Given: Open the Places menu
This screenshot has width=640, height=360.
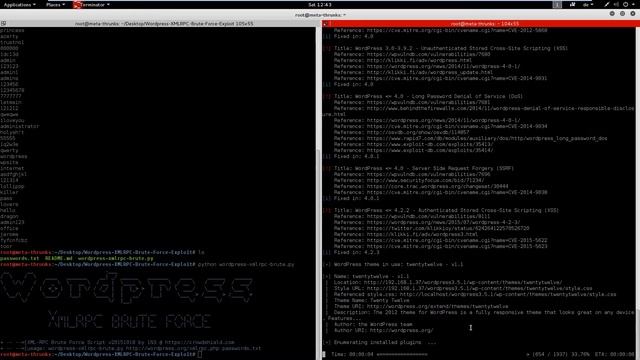Looking at the screenshot, I should coord(56,4).
